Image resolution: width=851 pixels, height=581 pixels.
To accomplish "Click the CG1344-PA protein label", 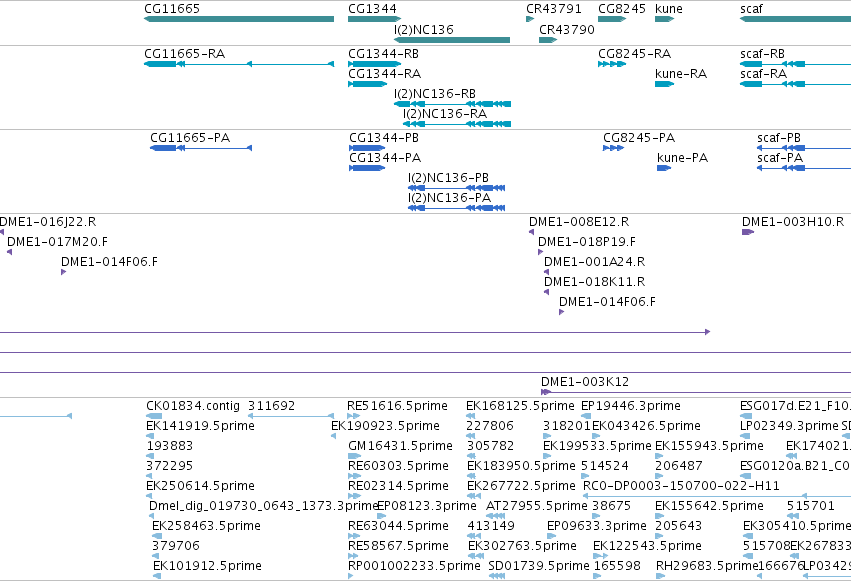I will click(385, 158).
